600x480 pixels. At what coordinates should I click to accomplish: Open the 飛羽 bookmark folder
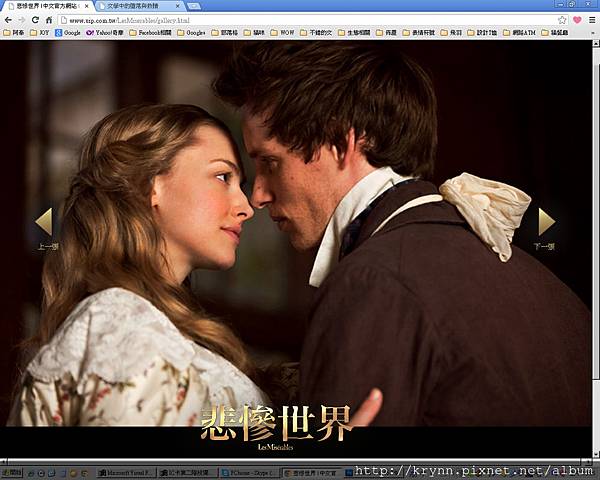451,33
